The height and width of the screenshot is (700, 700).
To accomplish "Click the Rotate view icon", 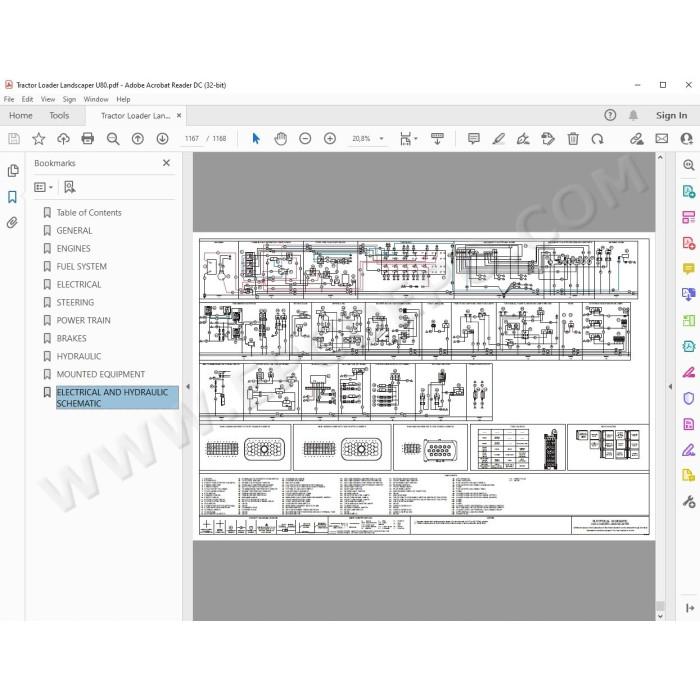I will pos(597,139).
